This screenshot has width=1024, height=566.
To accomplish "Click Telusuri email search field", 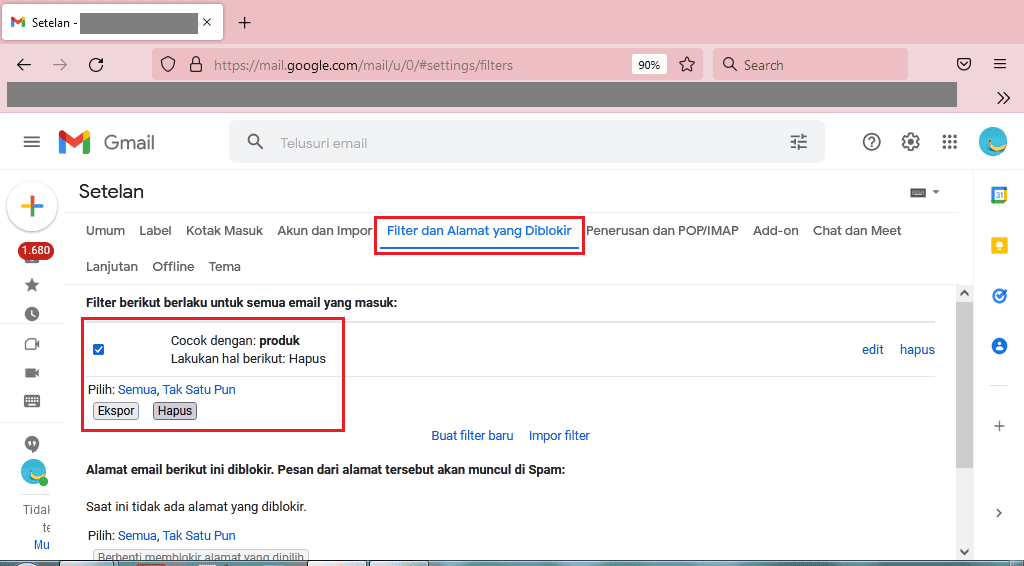I will (x=528, y=142).
